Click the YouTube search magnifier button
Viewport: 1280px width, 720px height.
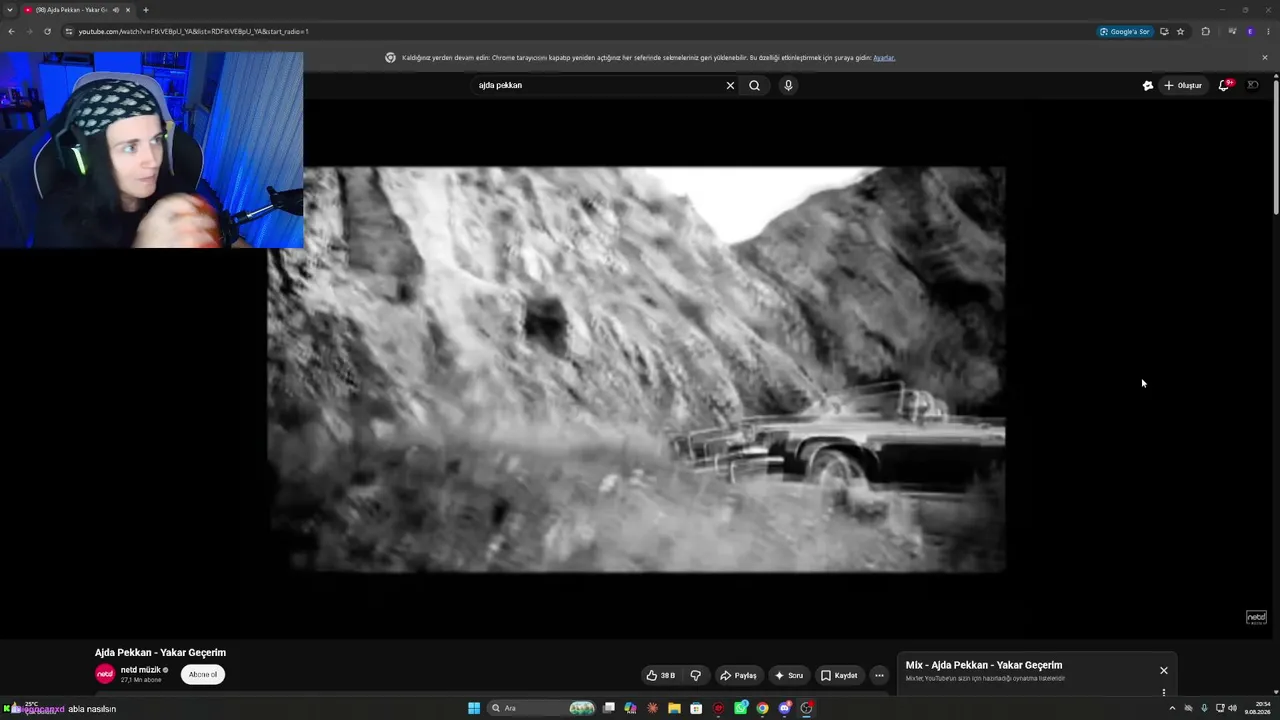coord(754,85)
